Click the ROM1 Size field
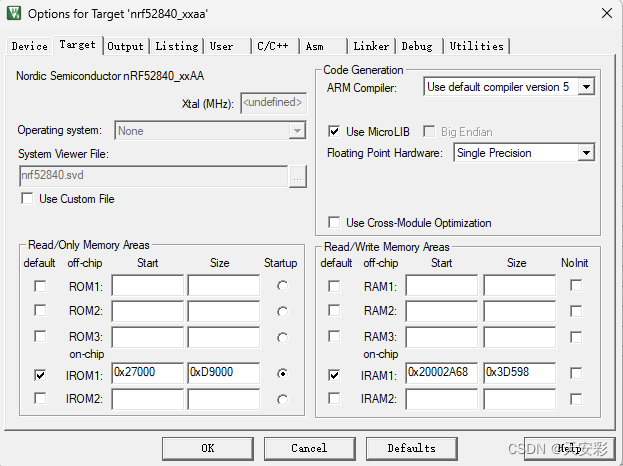Viewport: 623px width, 466px height. 224,285
